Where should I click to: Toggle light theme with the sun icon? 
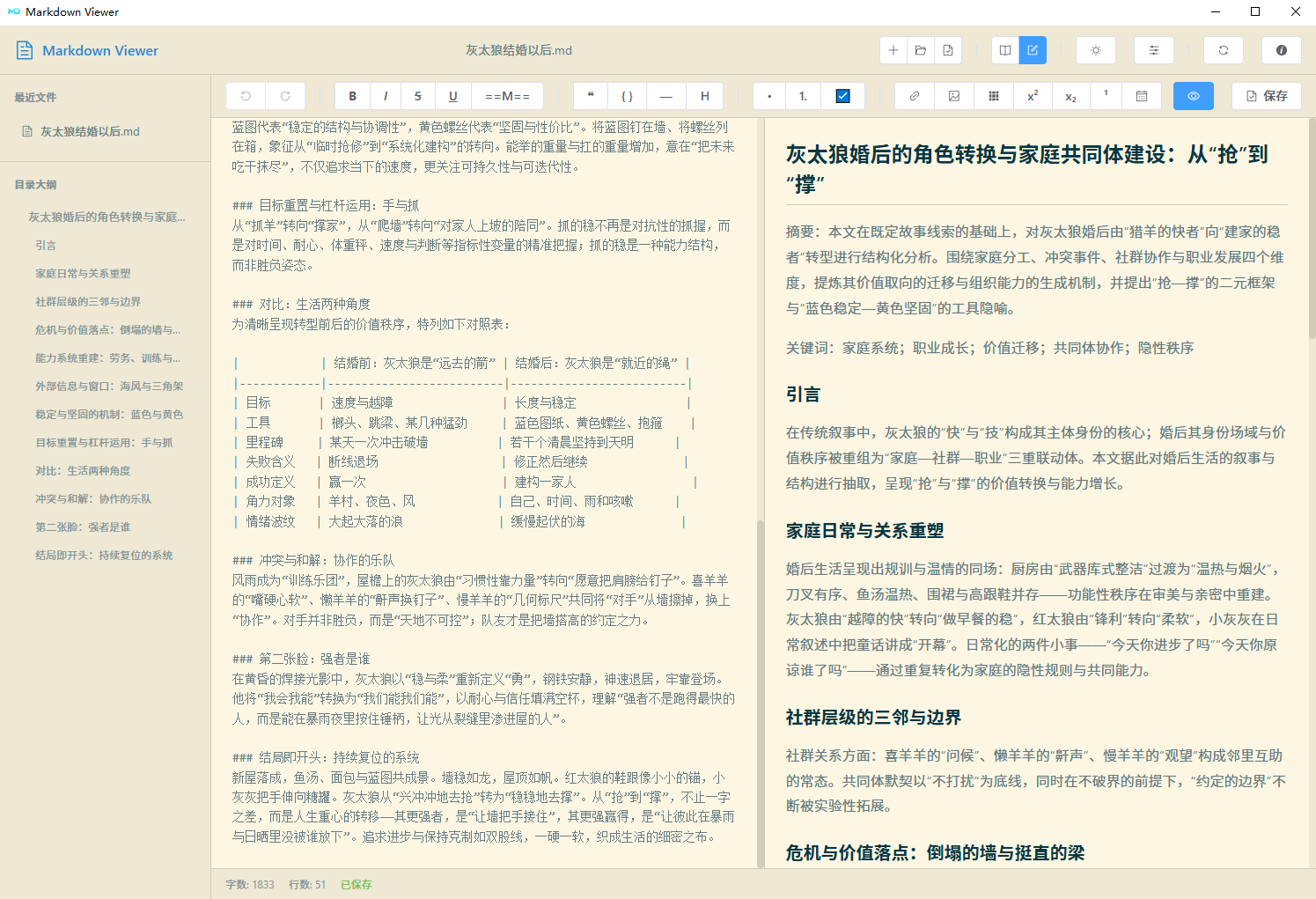tap(1096, 50)
